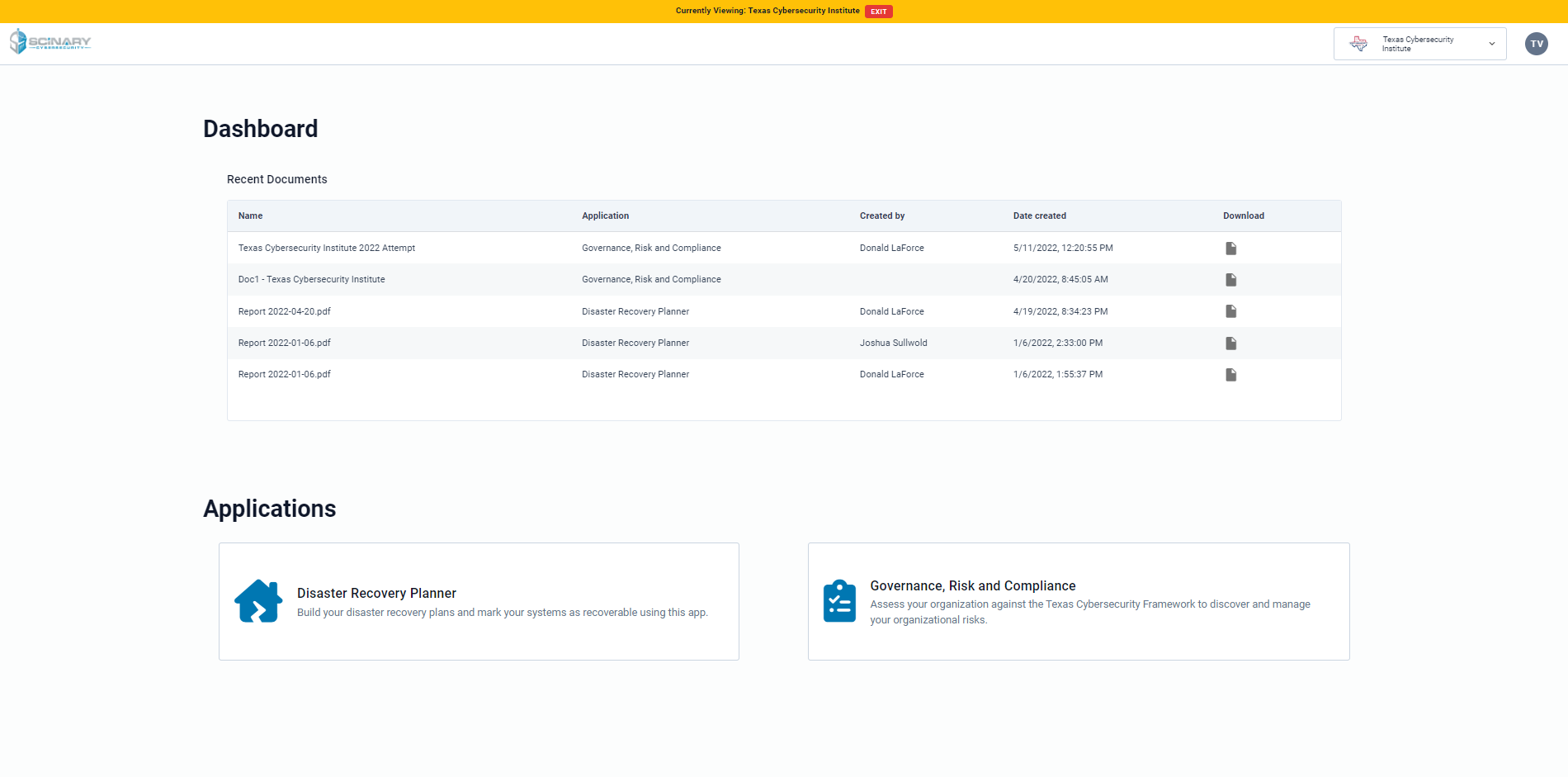Click the 'Recent Documents' section heading
1568x777 pixels.
[276, 179]
